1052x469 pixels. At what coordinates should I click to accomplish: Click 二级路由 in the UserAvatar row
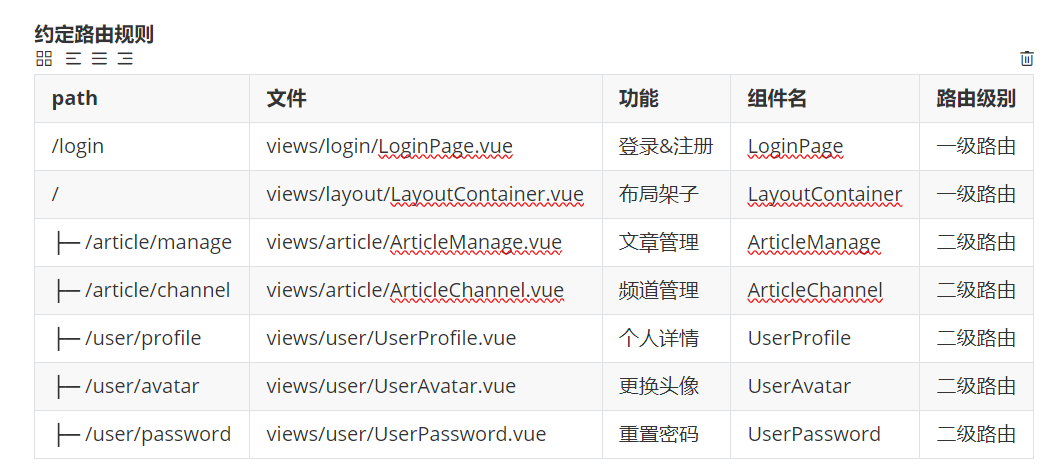[976, 386]
